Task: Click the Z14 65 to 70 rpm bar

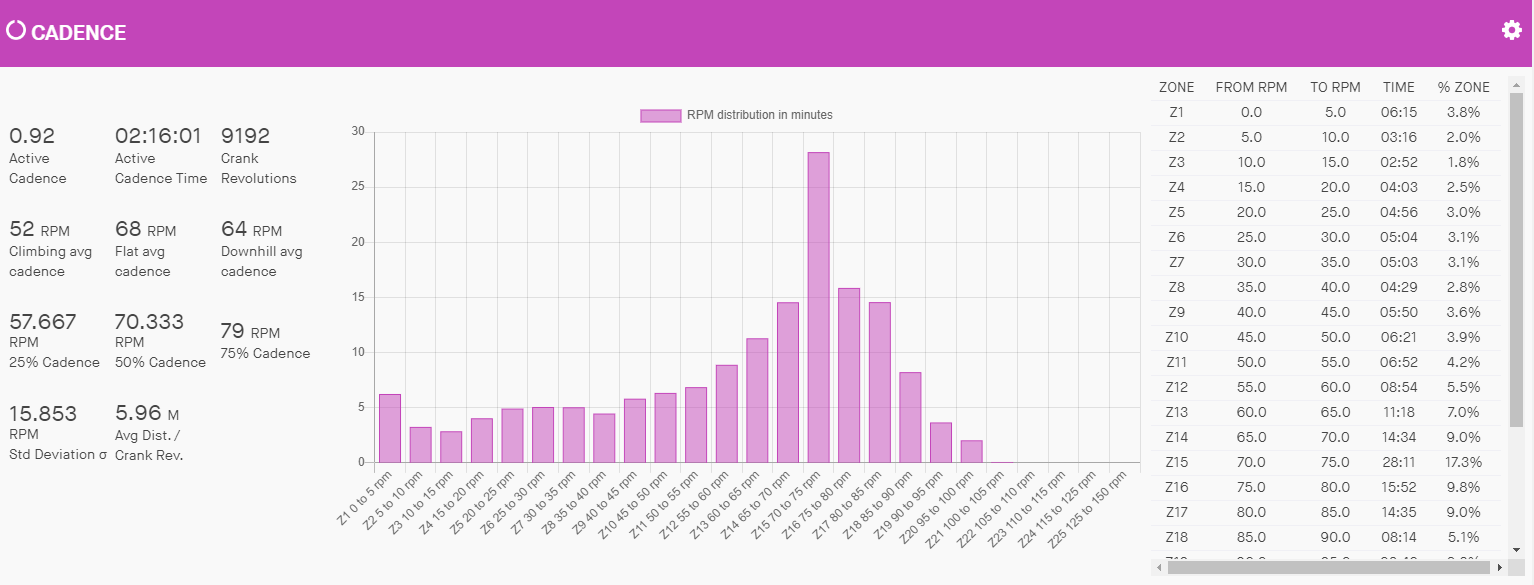Action: pyautogui.click(x=788, y=382)
